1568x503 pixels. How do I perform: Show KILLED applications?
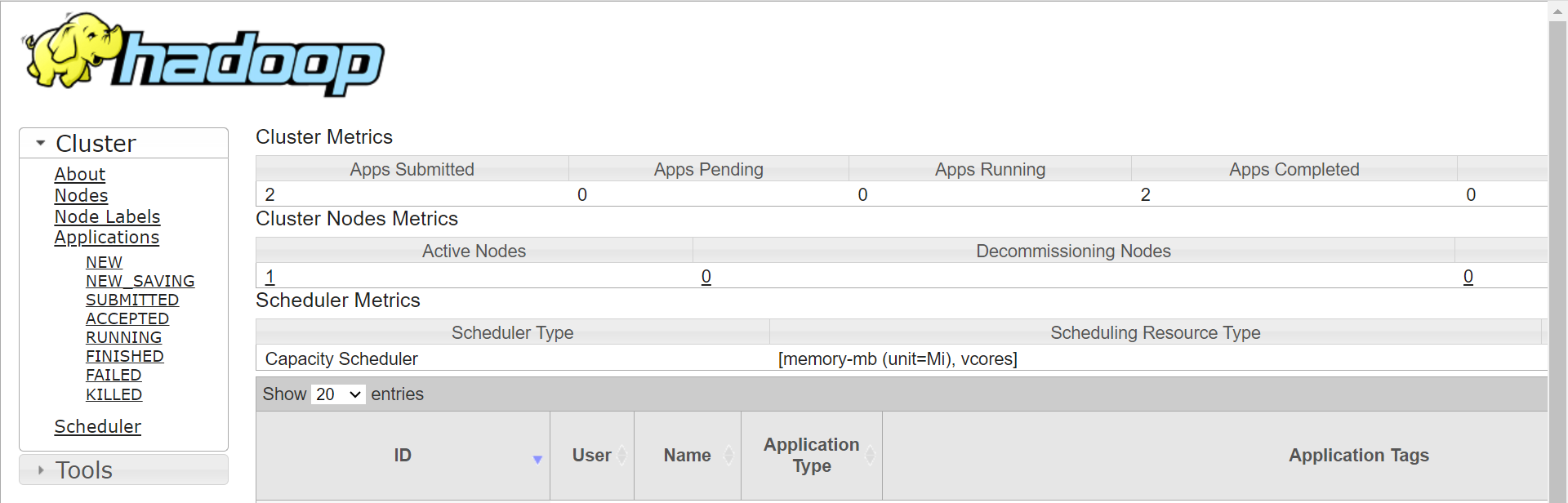click(114, 394)
